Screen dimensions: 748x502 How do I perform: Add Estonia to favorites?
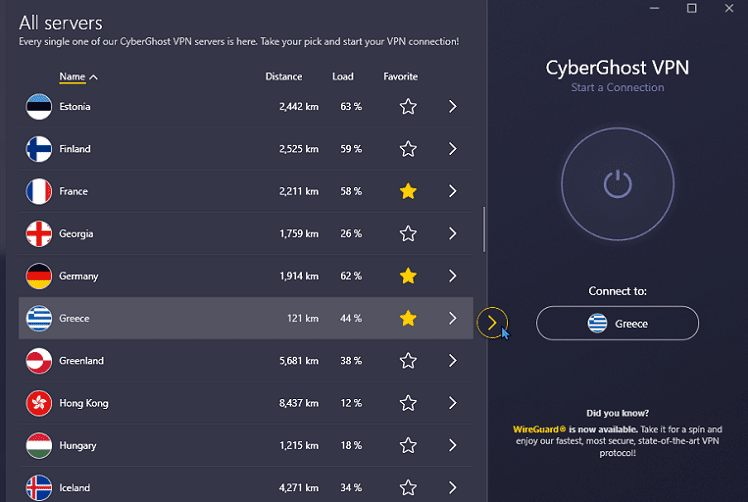click(x=408, y=106)
